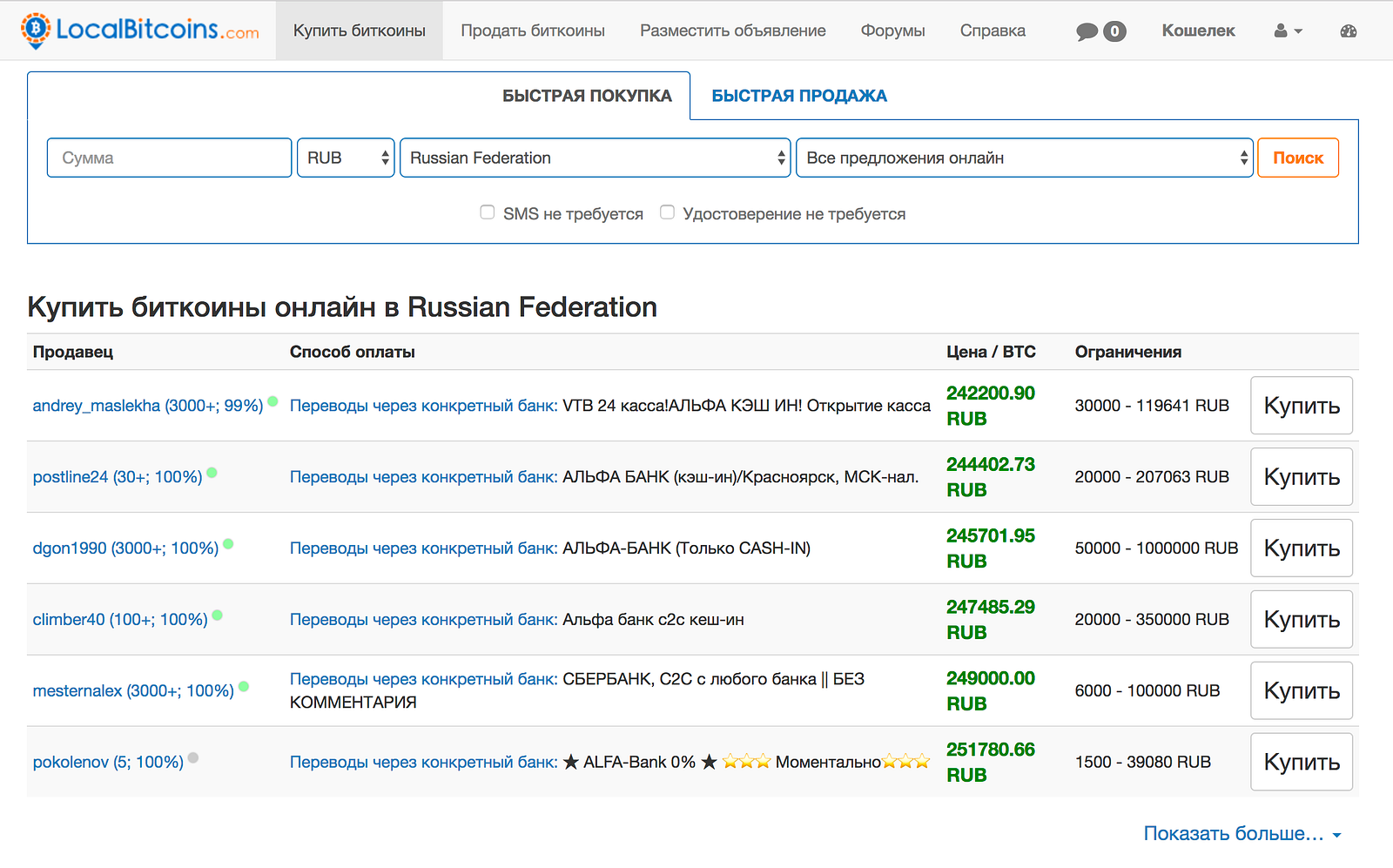The width and height of the screenshot is (1393, 868).
Task: Select the price '247485.29 RUB'
Action: coord(991,620)
